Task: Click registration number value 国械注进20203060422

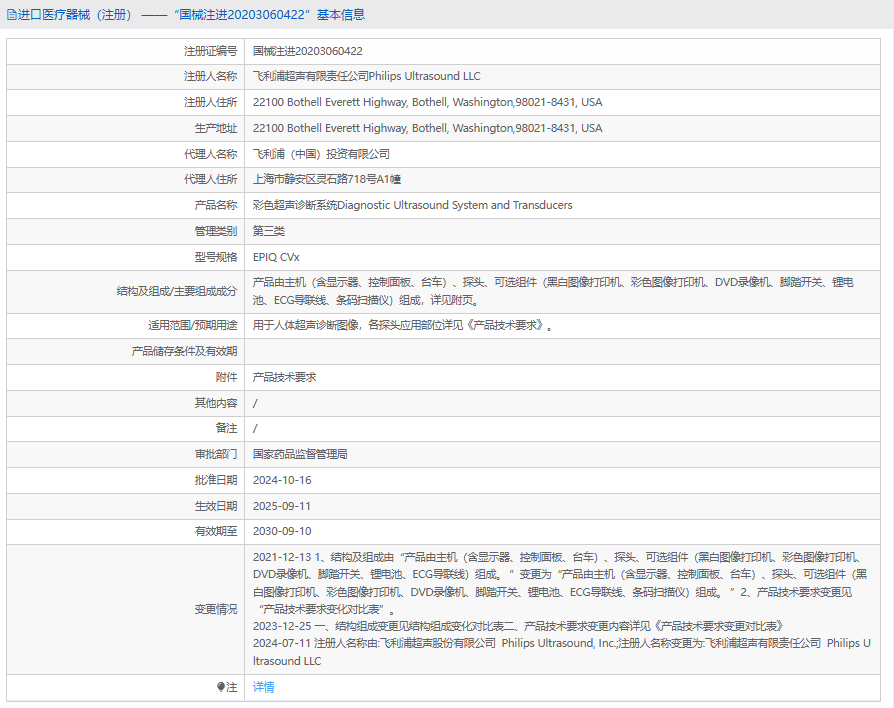Action: coord(308,51)
